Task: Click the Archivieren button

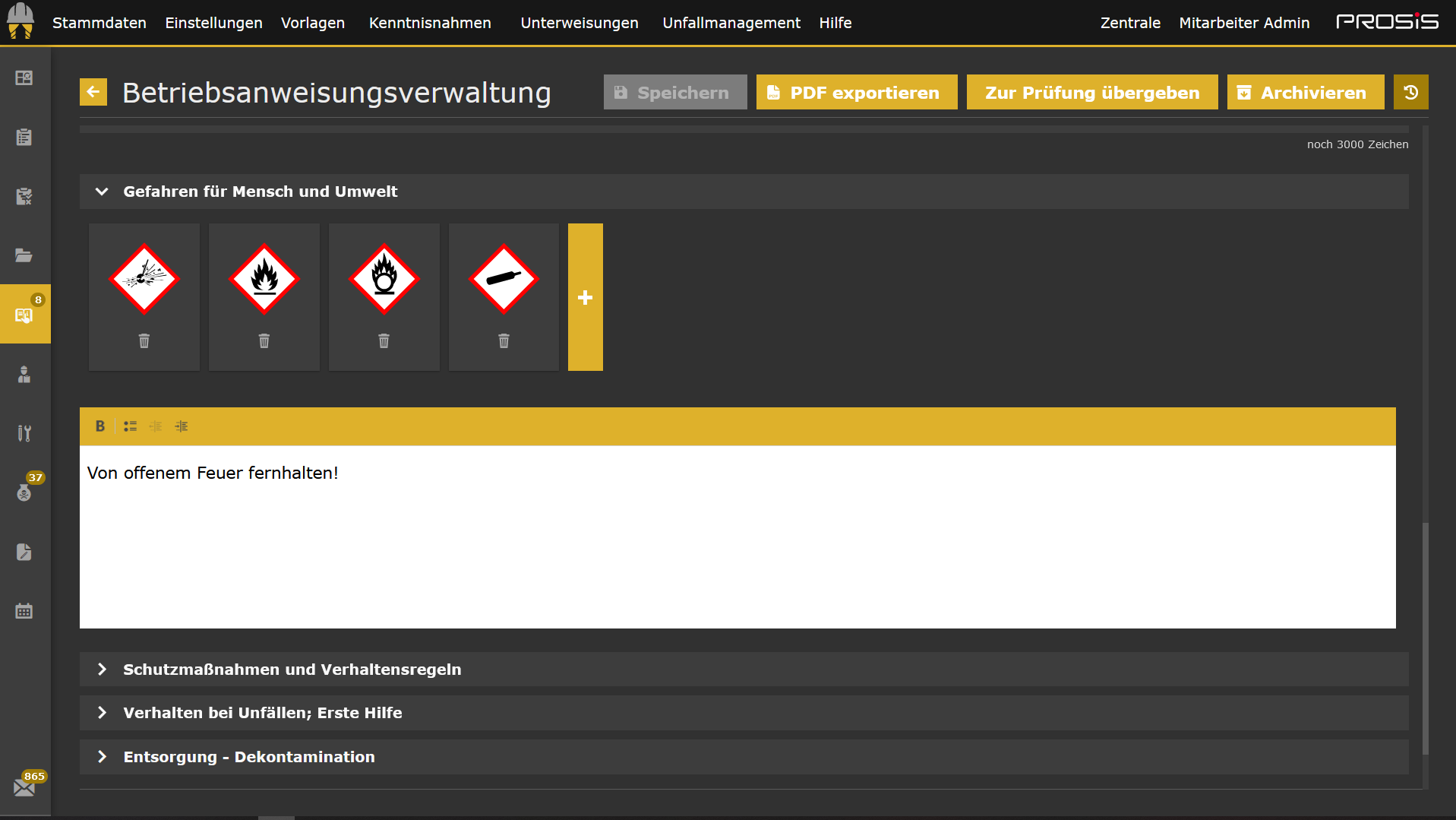Action: (x=1305, y=92)
